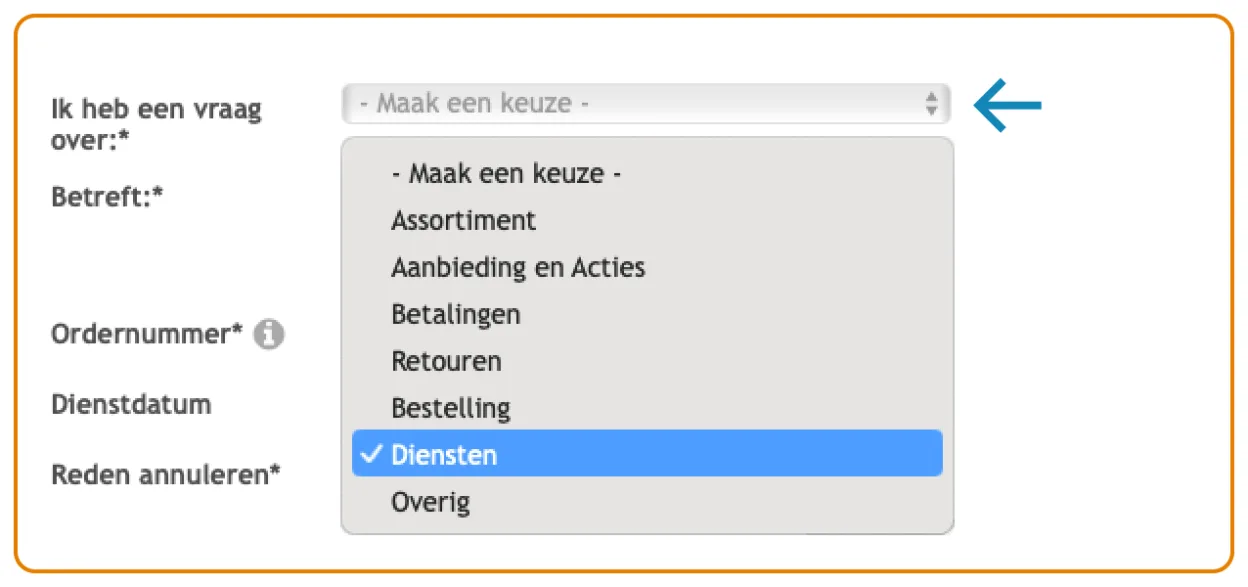Click the Ordernummer label text
The image size is (1248, 587).
[147, 334]
